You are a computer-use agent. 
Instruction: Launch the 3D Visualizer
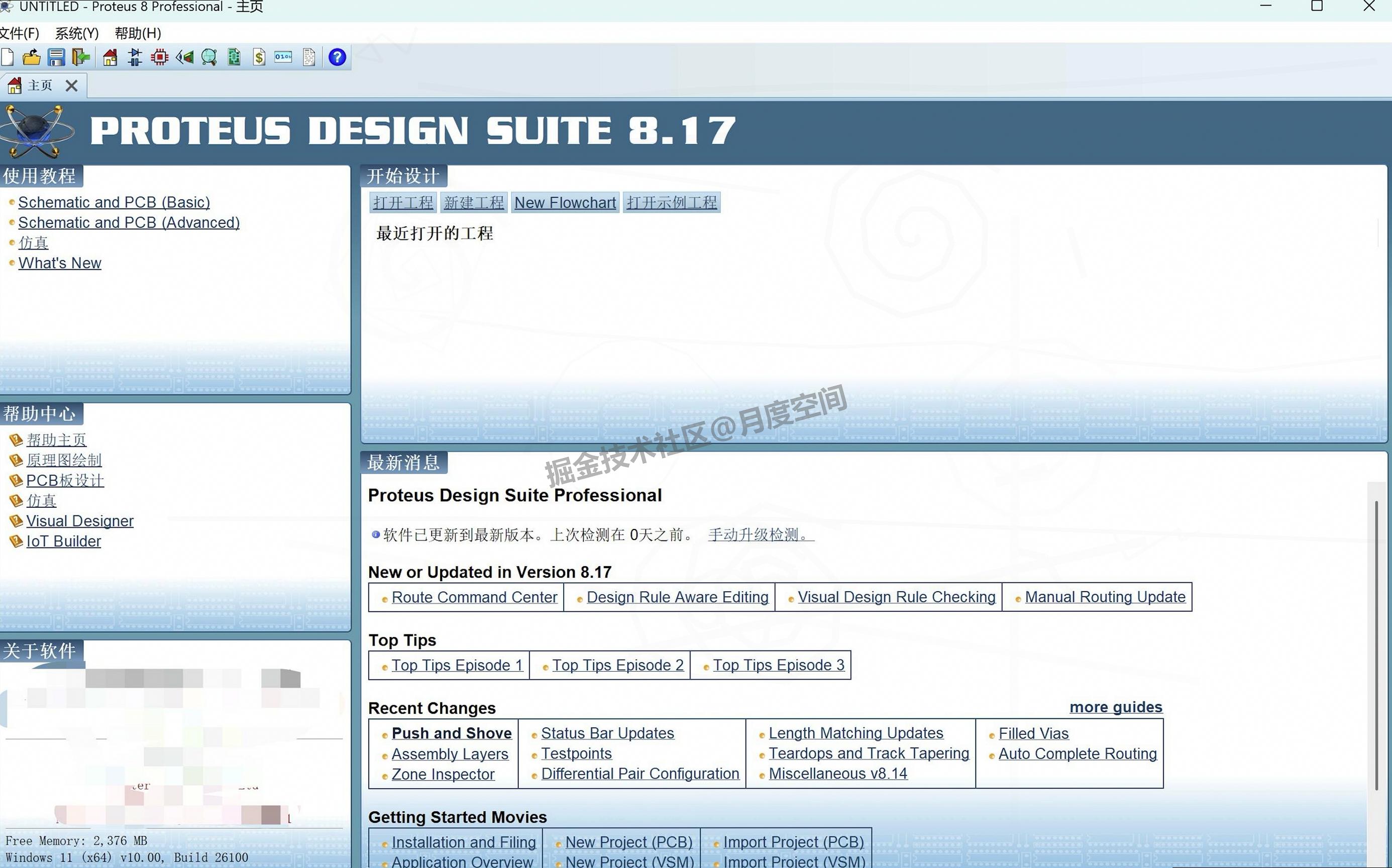click(x=184, y=57)
